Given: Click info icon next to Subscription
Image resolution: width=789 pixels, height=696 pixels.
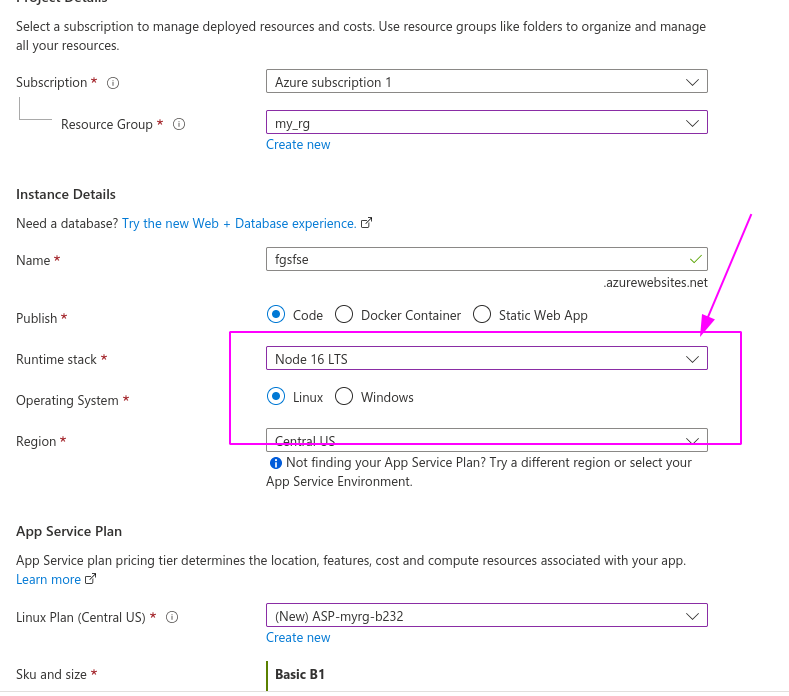Looking at the screenshot, I should point(113,83).
